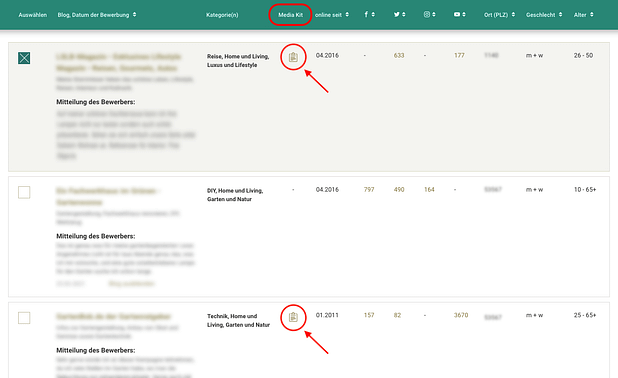Sort arrows next to Instagram icon
The width and height of the screenshot is (618, 378).
(434, 15)
